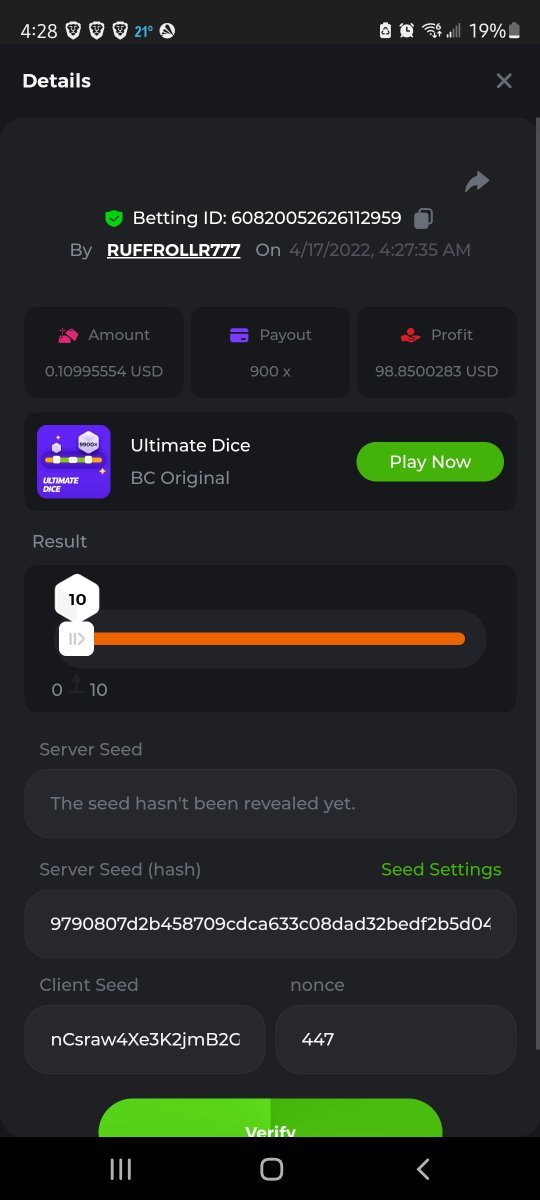Copy the Betting ID with copy icon
This screenshot has width=540, height=1200.
pyautogui.click(x=423, y=217)
